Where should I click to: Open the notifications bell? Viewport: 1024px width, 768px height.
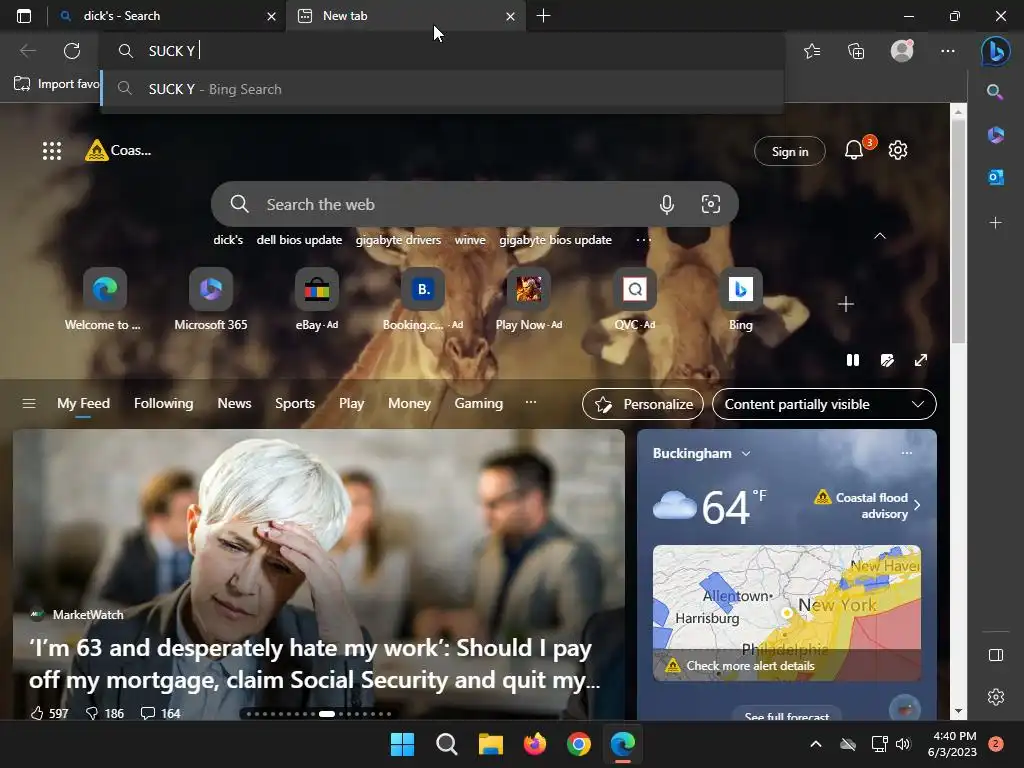pos(855,150)
